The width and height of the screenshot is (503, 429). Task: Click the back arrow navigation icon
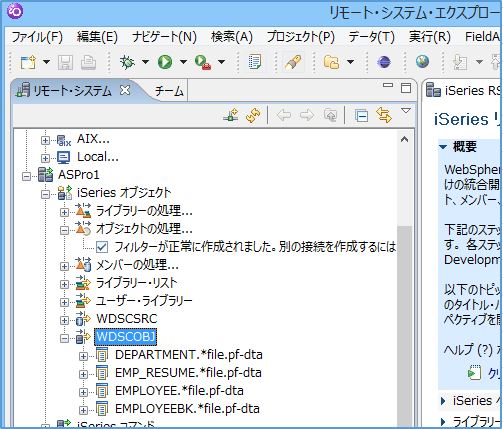click(283, 116)
